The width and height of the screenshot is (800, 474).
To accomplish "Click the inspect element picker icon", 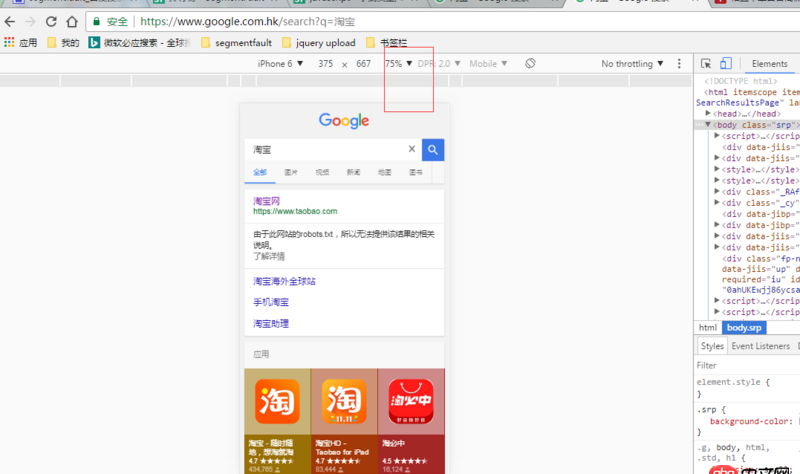I will [x=706, y=64].
